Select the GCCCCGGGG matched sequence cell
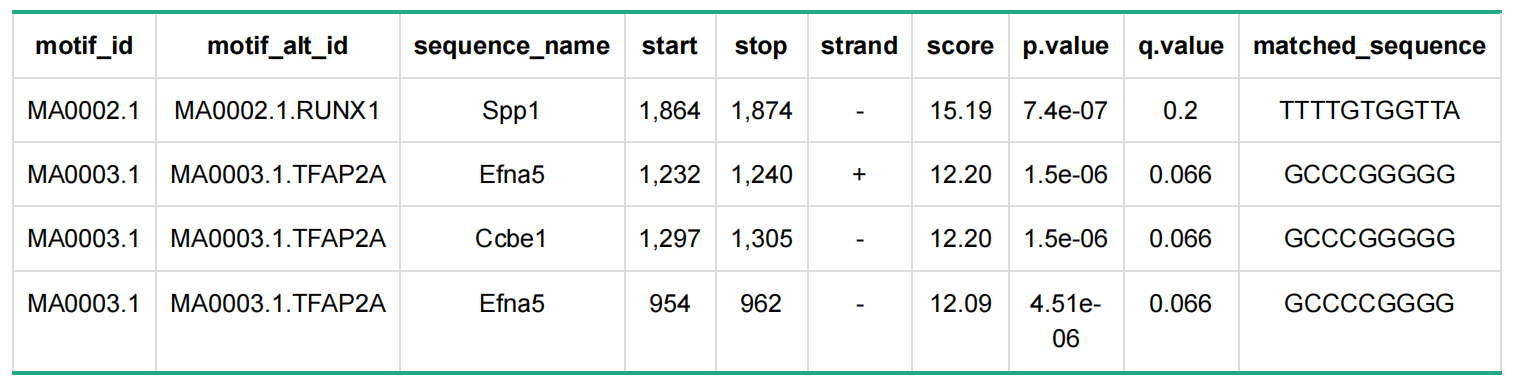 pos(1369,303)
